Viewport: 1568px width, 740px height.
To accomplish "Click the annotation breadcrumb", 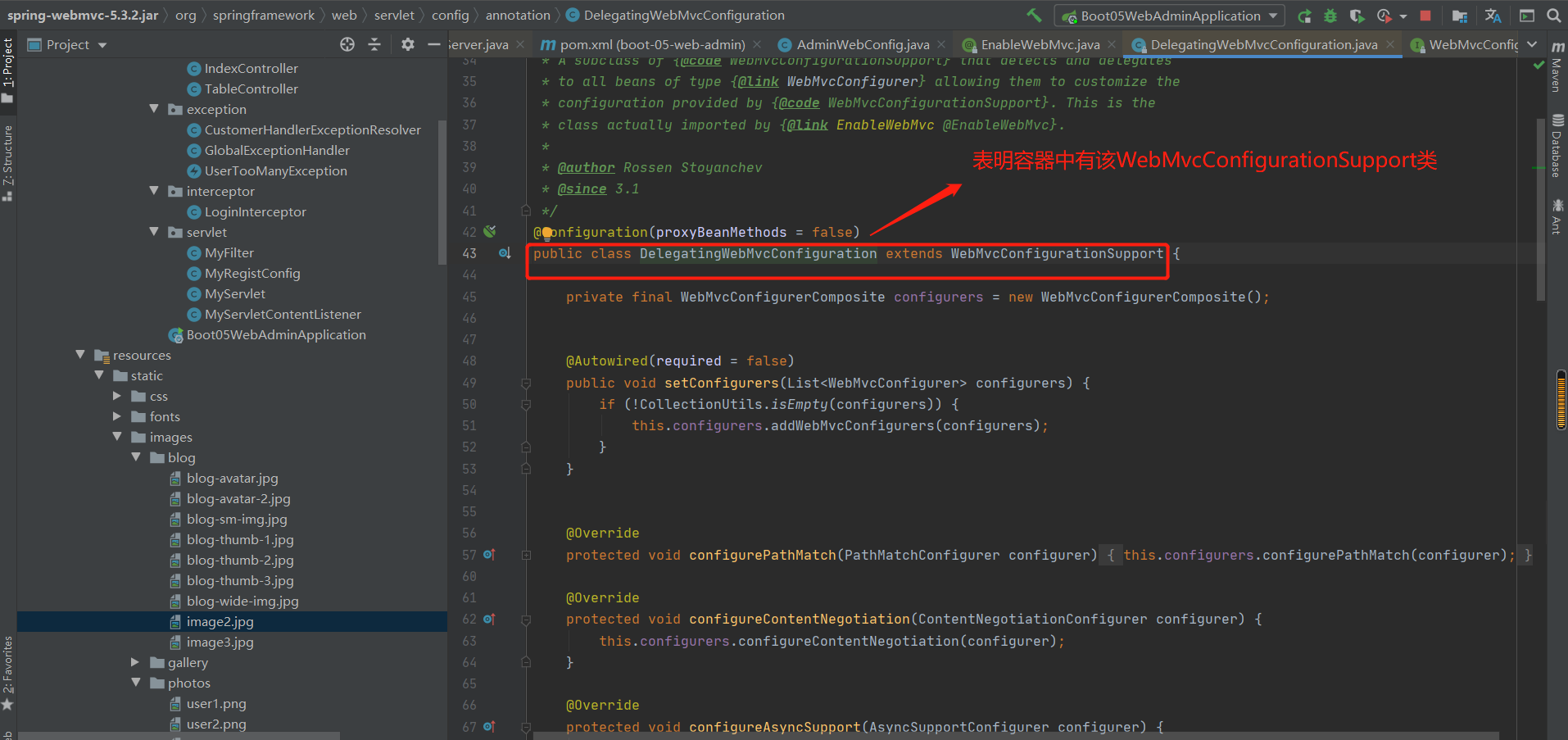I will [518, 15].
